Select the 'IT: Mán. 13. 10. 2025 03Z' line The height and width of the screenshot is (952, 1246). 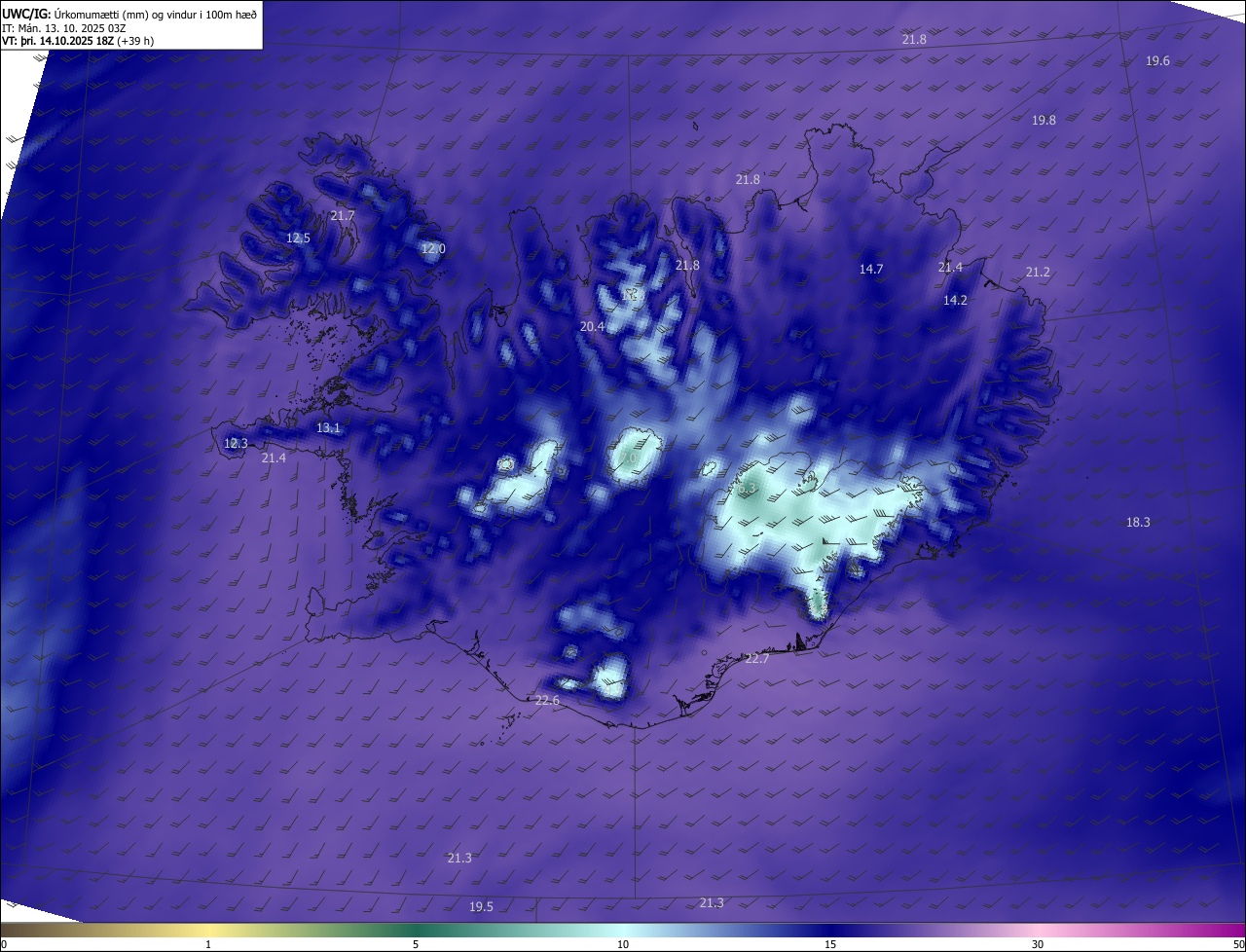pyautogui.click(x=66, y=28)
